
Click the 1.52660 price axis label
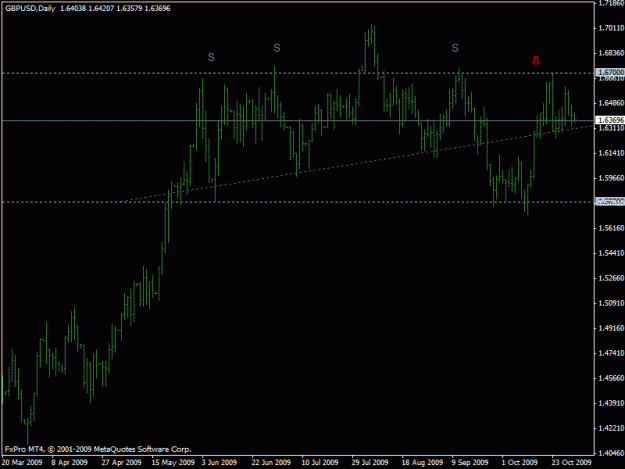pos(611,278)
